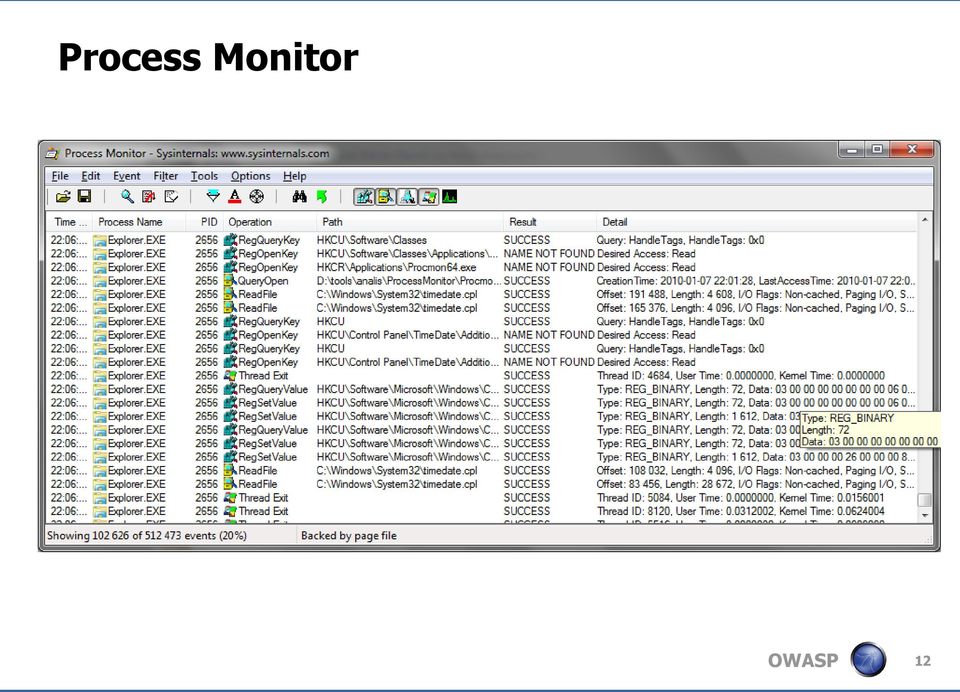Select the Thread ID: 8120 detail cell
The width and height of the screenshot is (960, 692).
(x=741, y=511)
